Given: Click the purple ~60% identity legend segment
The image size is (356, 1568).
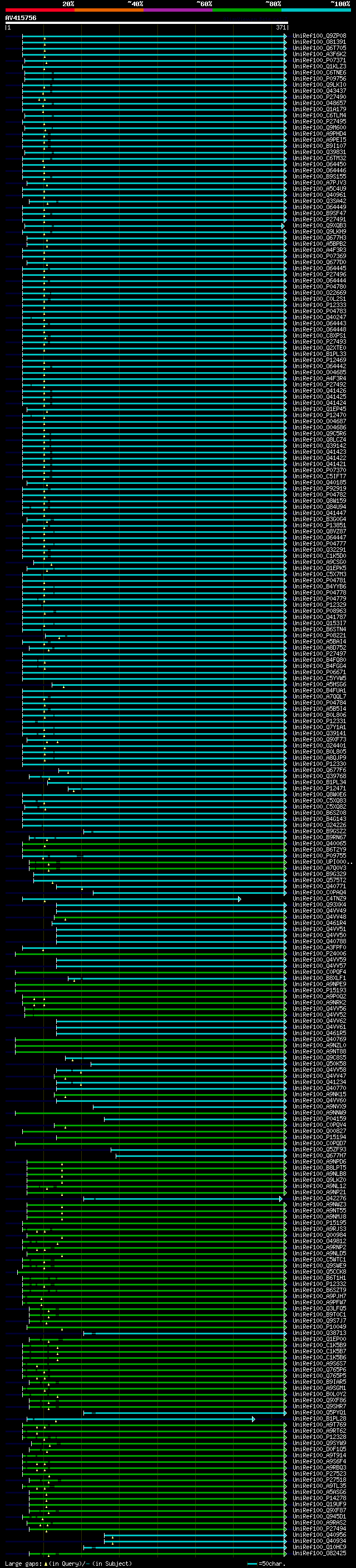Looking at the screenshot, I should pyautogui.click(x=177, y=10).
